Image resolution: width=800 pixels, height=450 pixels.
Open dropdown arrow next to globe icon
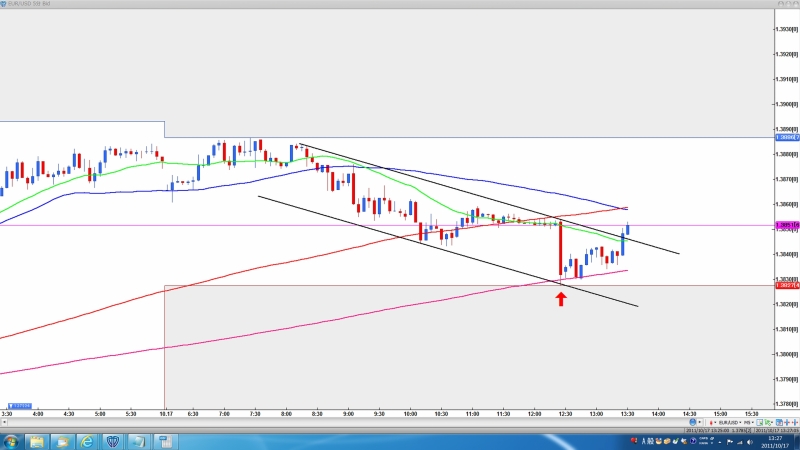699,422
